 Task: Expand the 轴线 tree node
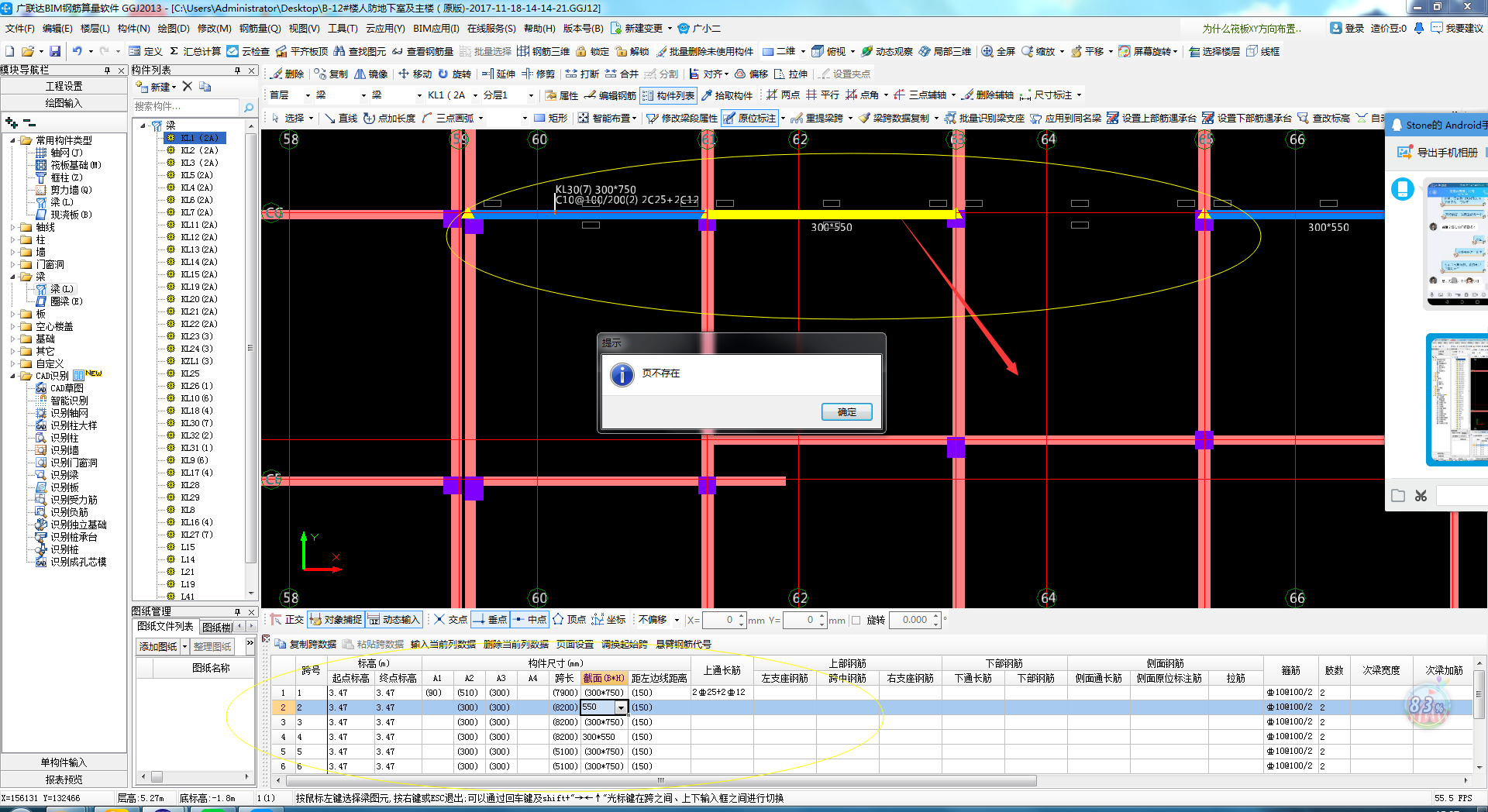click(x=12, y=228)
